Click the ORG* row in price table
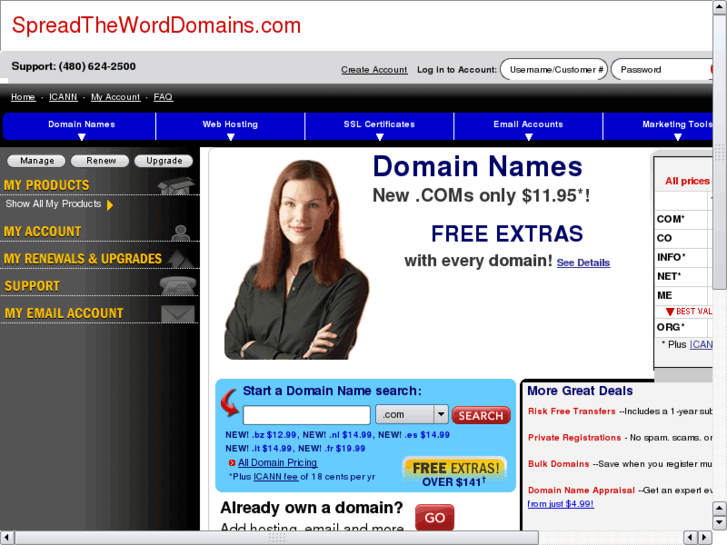727x545 pixels. coord(684,327)
